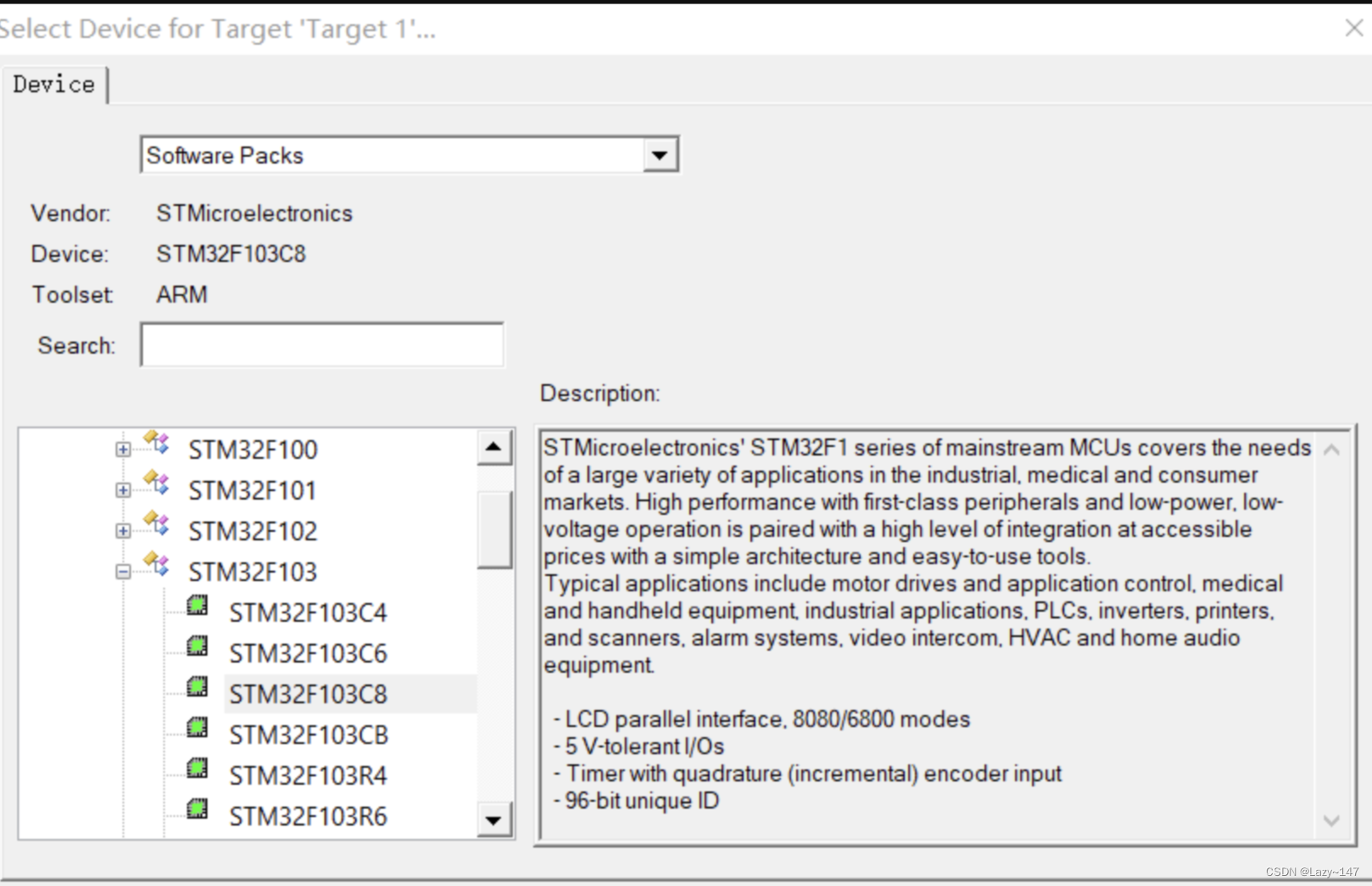The width and height of the screenshot is (1372, 886).
Task: Click the STMicroelectronics vendor value
Action: pyautogui.click(x=254, y=213)
